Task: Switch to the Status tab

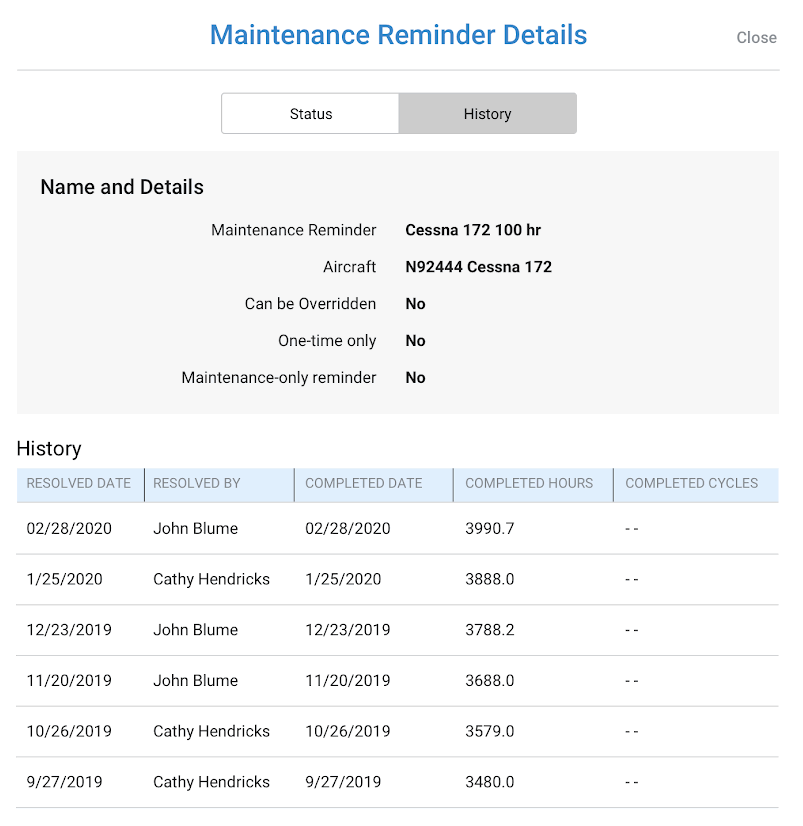Action: coord(310,114)
